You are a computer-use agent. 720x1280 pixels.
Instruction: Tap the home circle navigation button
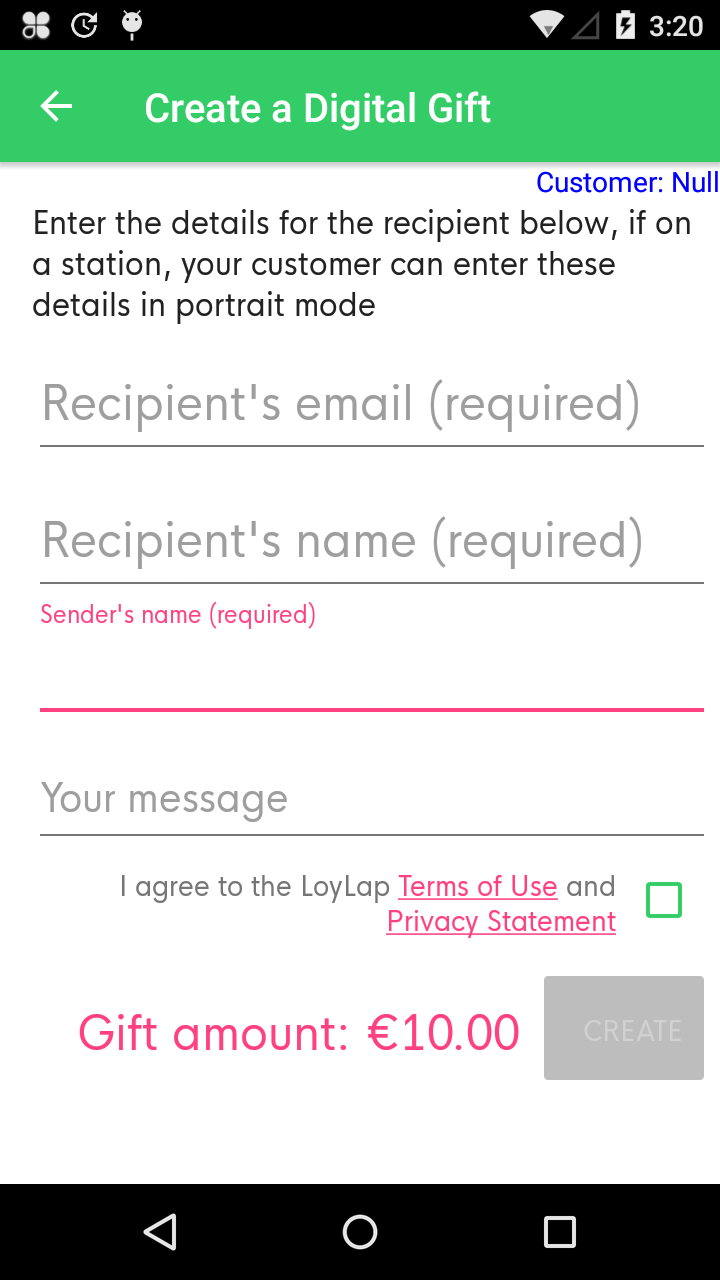[x=360, y=1232]
